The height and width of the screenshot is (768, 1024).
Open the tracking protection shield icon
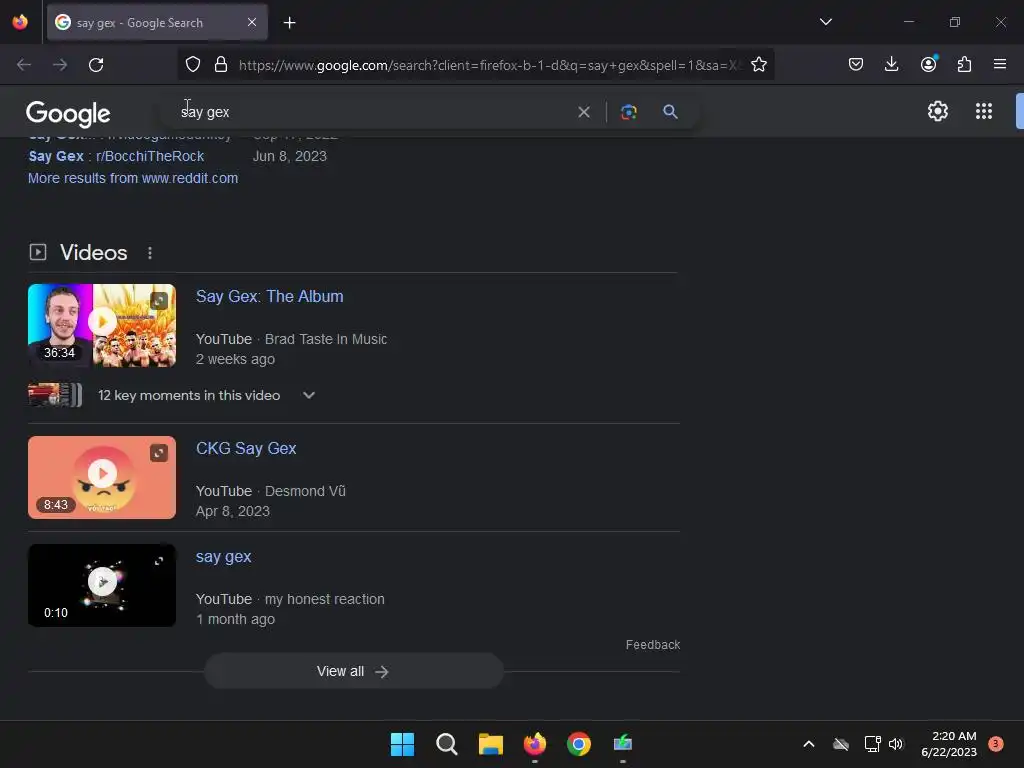193,65
